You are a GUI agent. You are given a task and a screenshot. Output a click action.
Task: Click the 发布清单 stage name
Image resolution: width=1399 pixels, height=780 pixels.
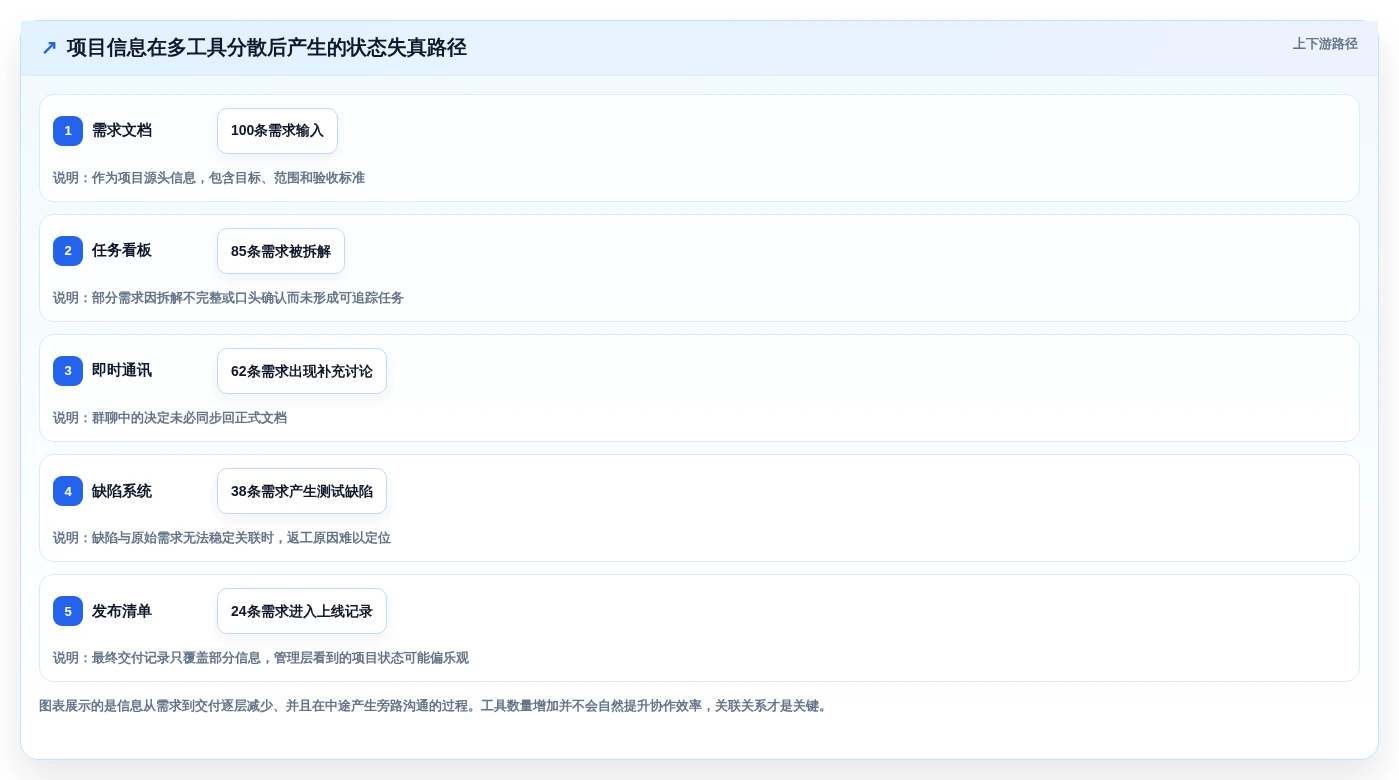point(122,610)
